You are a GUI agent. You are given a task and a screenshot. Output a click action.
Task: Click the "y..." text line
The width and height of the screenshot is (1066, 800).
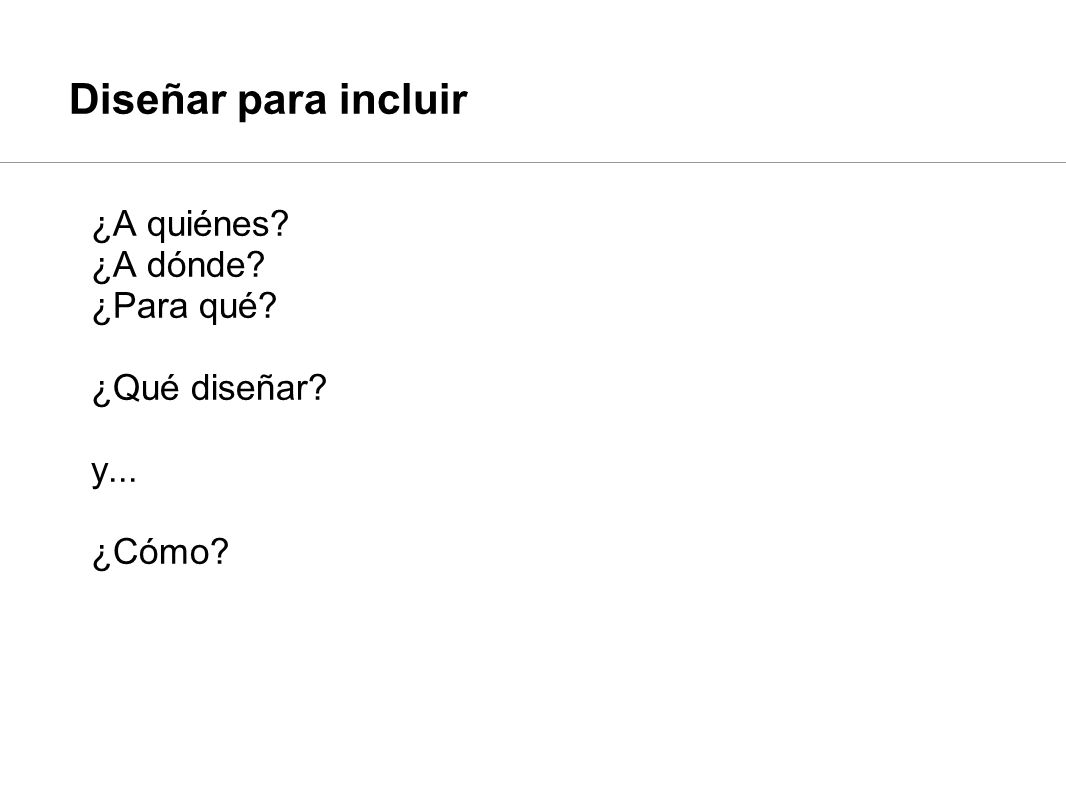pos(114,471)
